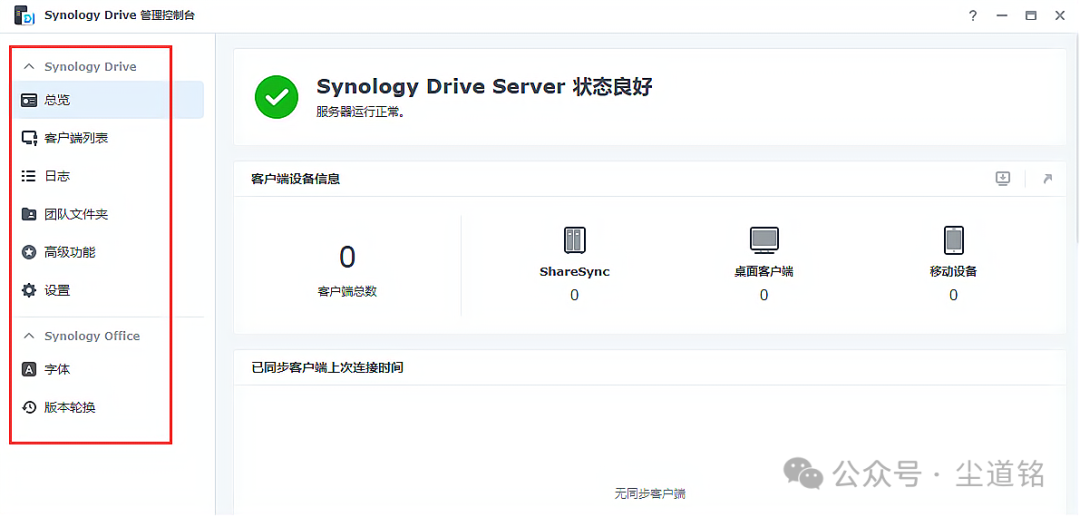Click the 总览 overview sidebar icon
1080x517 pixels.
pyautogui.click(x=29, y=100)
